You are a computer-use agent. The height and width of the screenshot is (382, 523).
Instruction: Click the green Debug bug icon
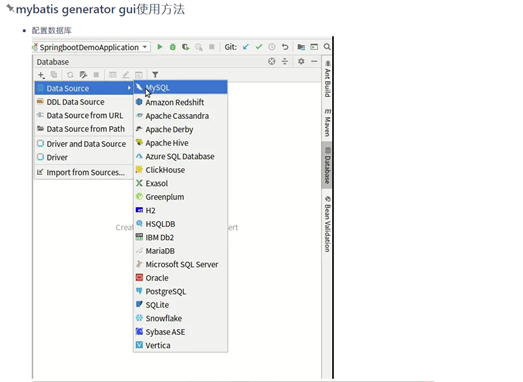click(x=172, y=47)
